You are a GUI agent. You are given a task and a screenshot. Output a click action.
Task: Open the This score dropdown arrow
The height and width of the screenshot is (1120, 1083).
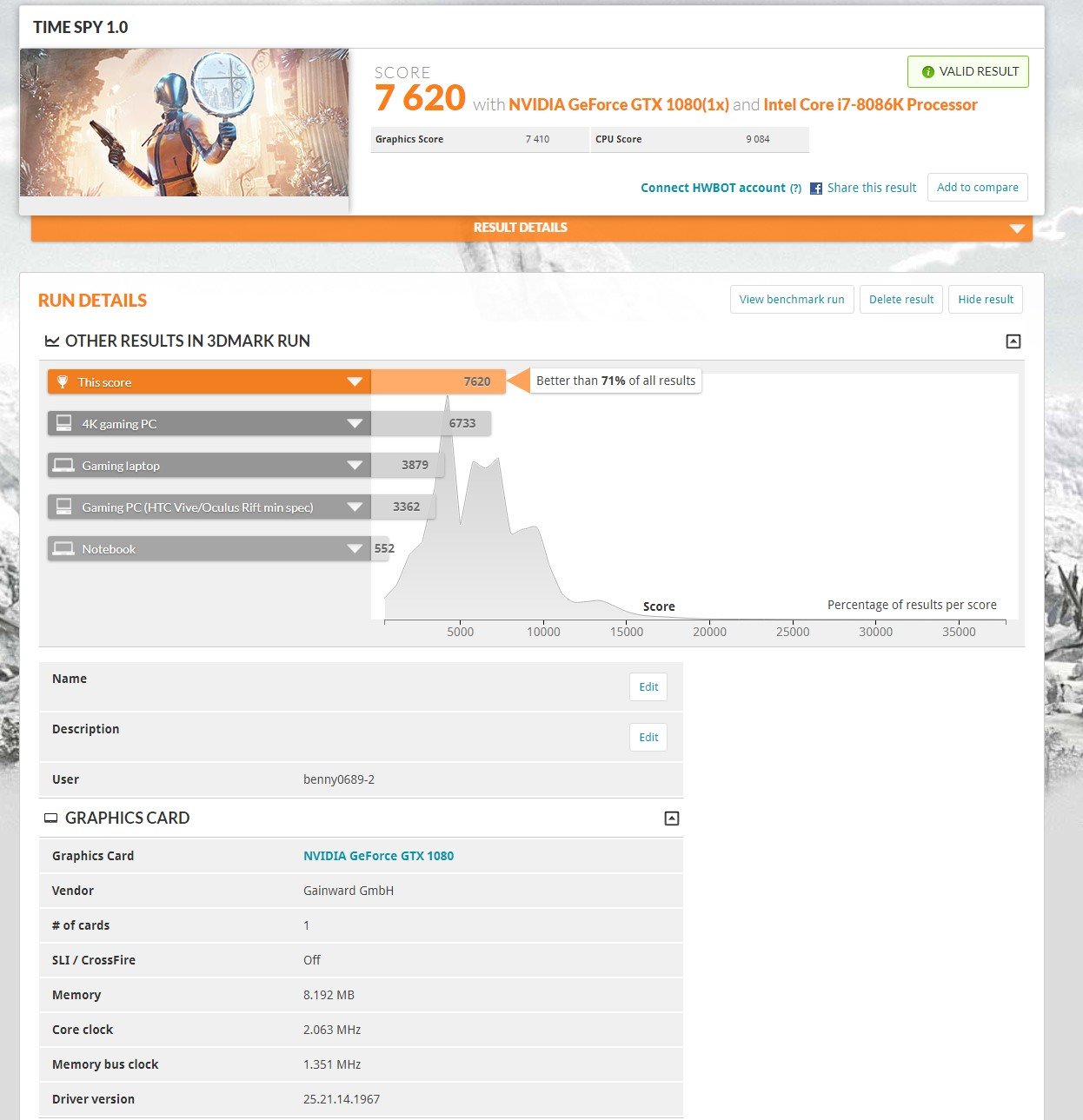click(x=355, y=382)
